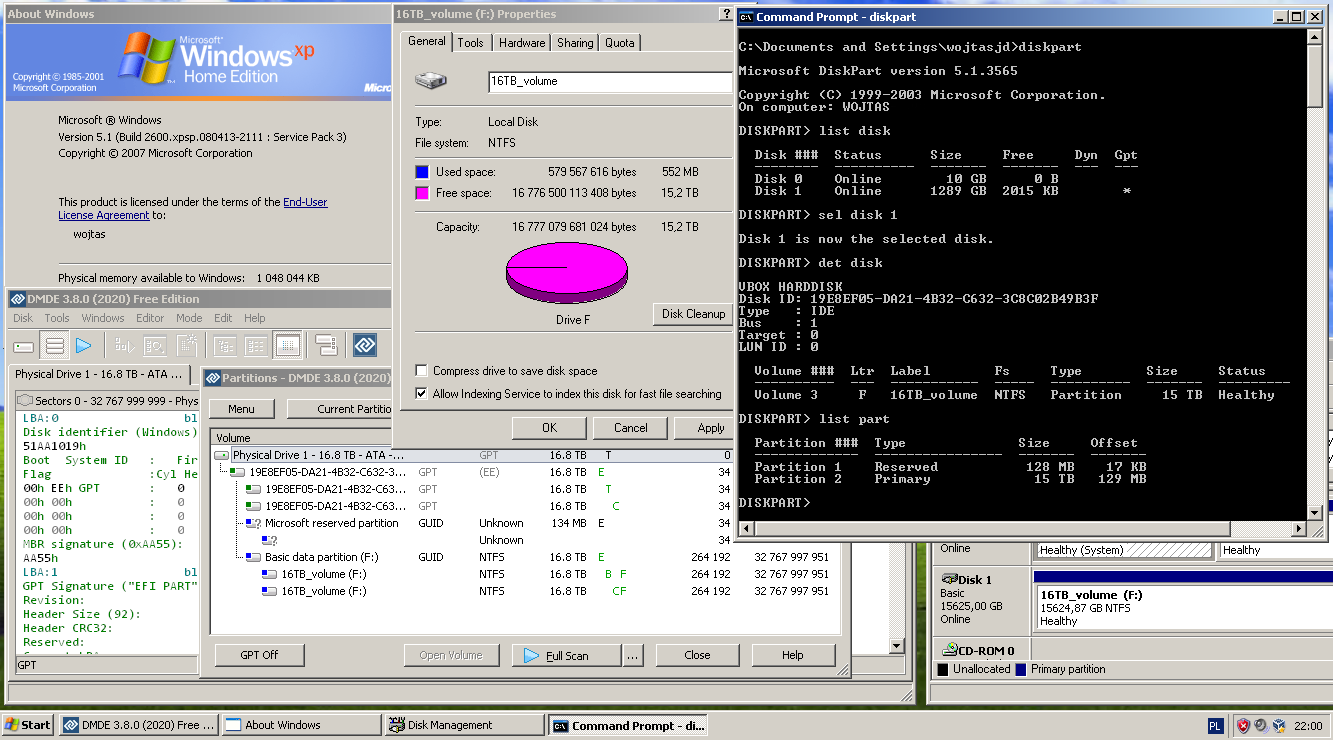Click the CD-ROM 0 icon in Disk Management
This screenshot has height=740, width=1333.
click(x=949, y=650)
